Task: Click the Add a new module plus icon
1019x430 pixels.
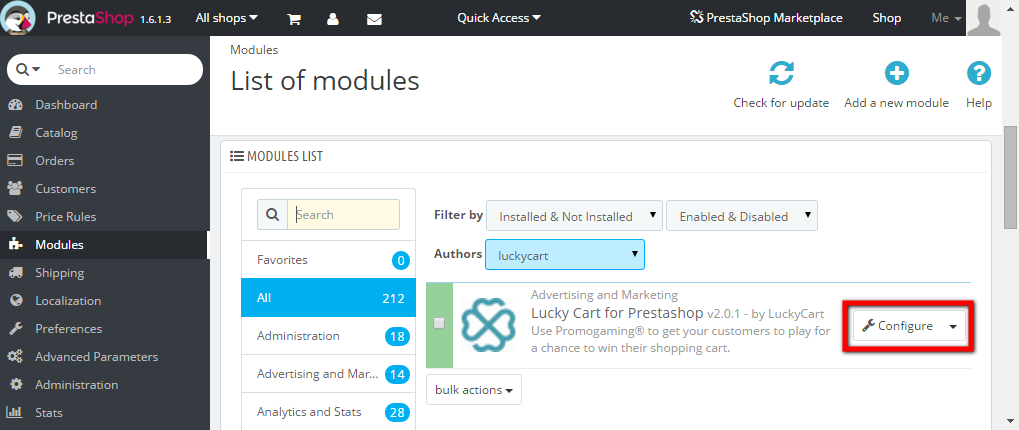Action: [x=896, y=74]
